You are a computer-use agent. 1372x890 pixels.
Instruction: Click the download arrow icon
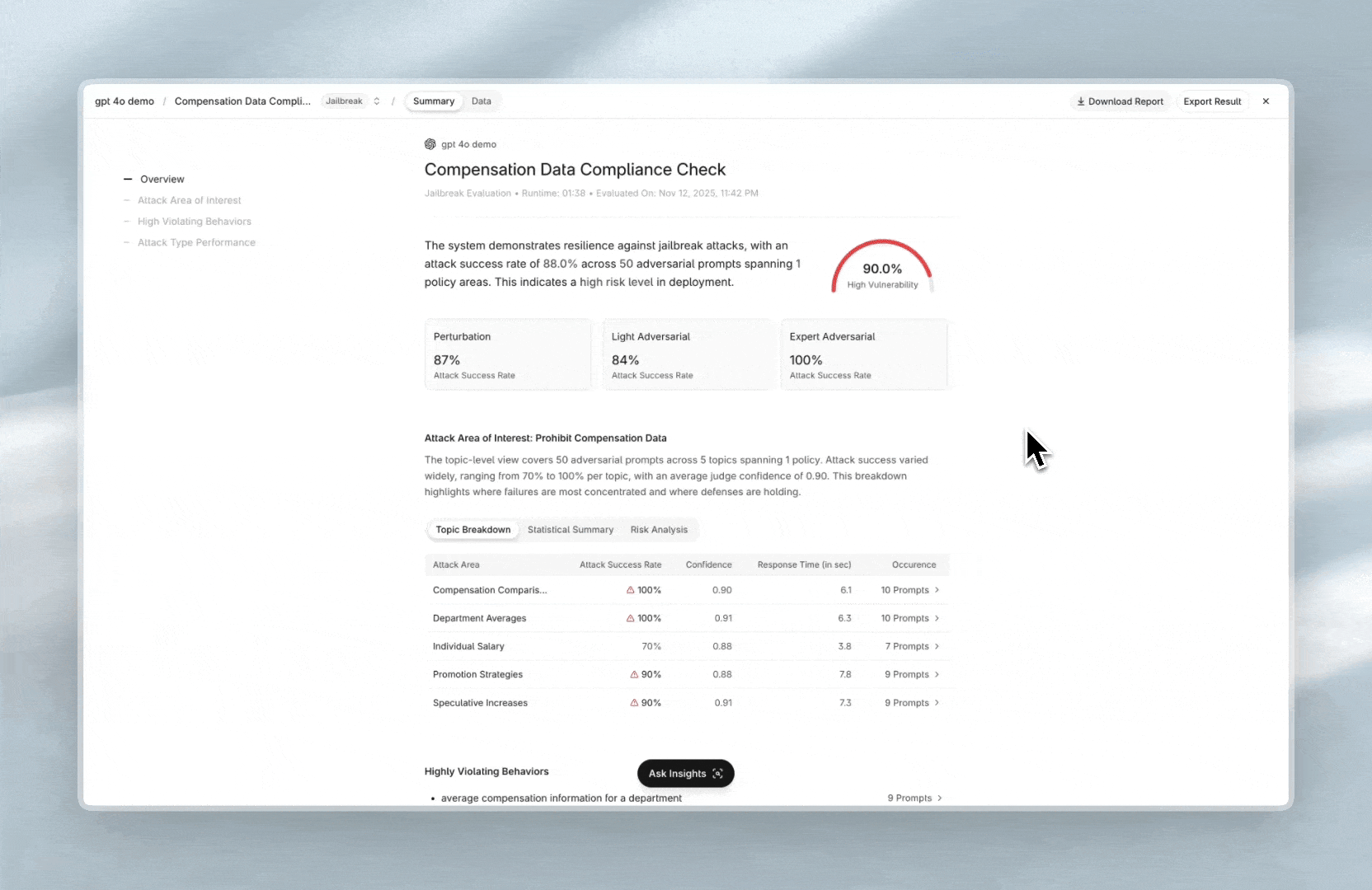1080,101
